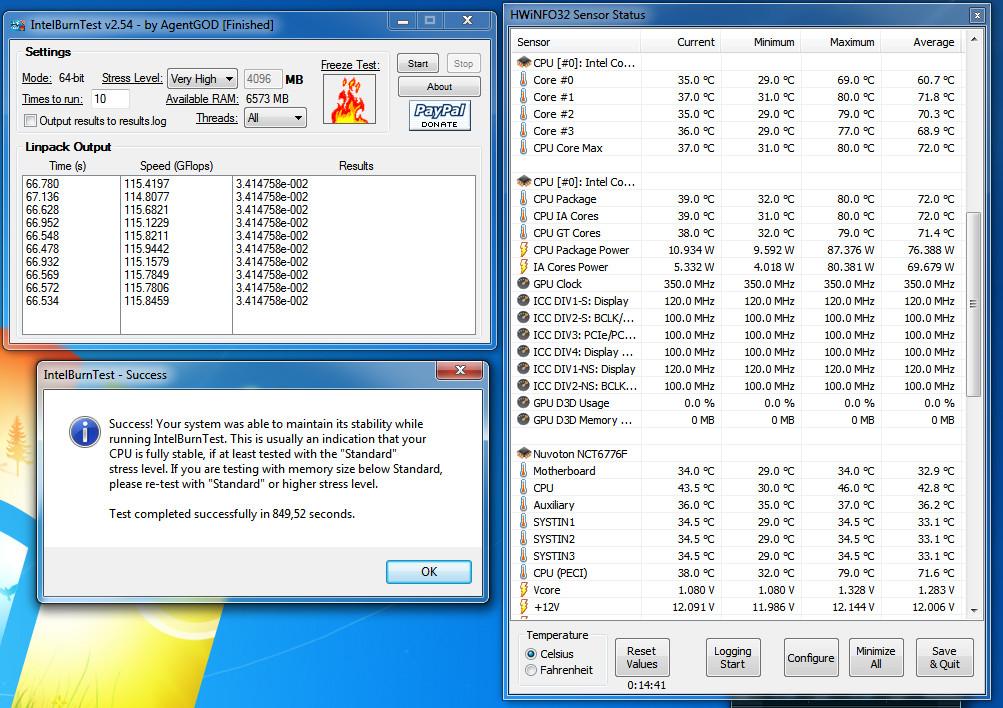This screenshot has width=1003, height=708.
Task: Click the thermometer icon next to Core #1
Action: pos(523,97)
